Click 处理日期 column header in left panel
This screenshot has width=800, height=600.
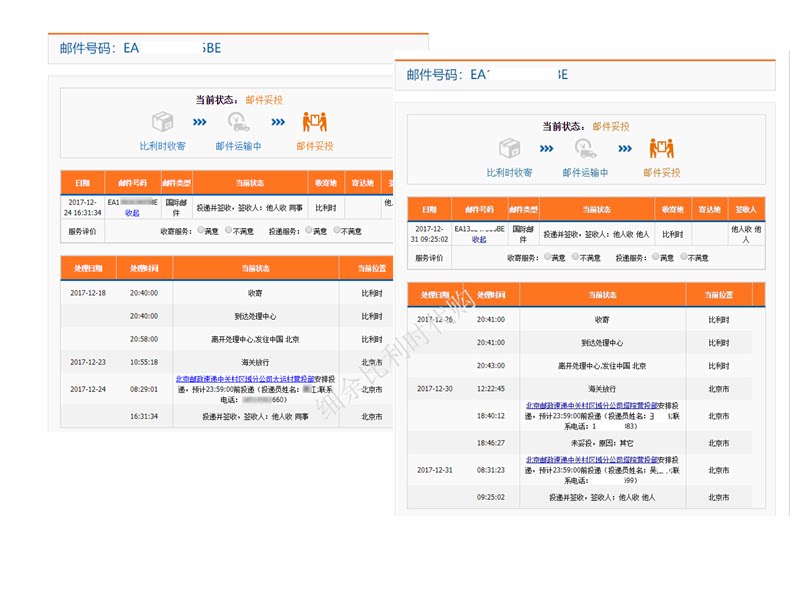[x=88, y=268]
